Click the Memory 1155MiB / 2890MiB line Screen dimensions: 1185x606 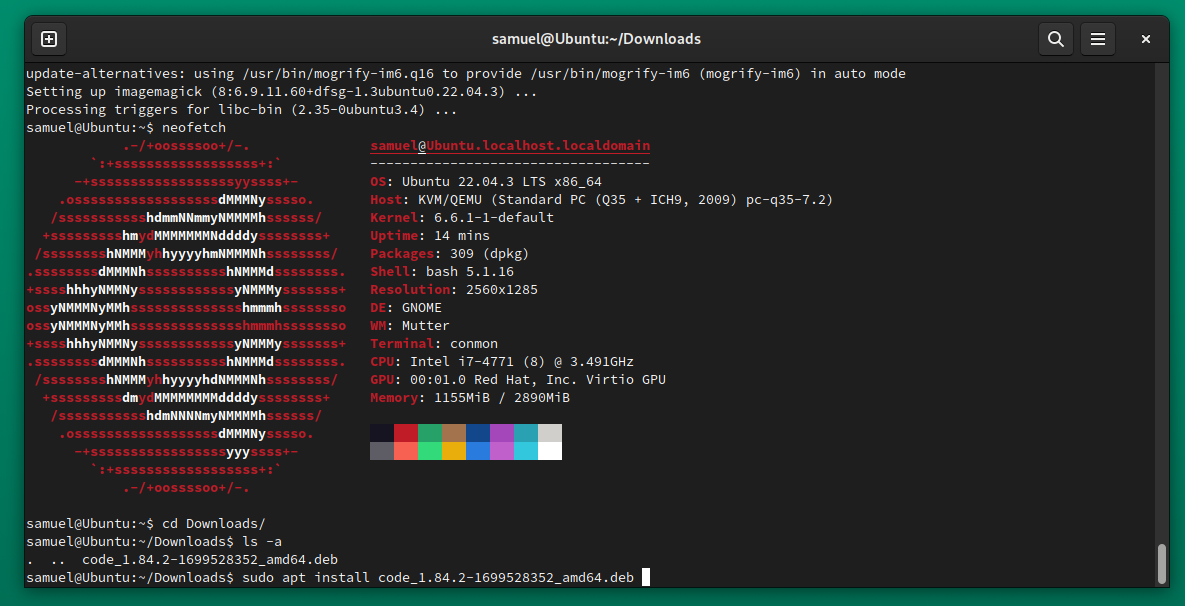point(470,397)
